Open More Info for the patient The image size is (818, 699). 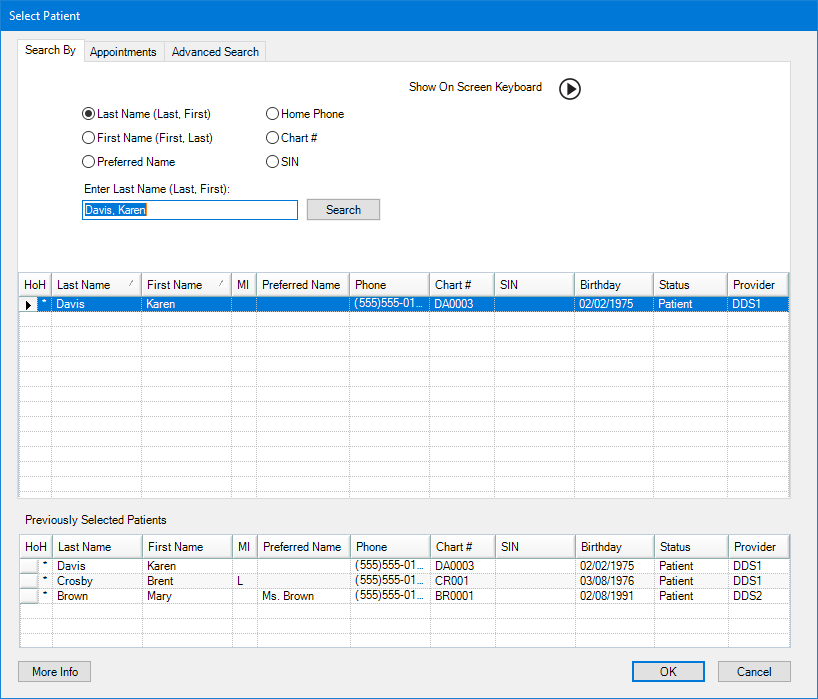point(55,672)
